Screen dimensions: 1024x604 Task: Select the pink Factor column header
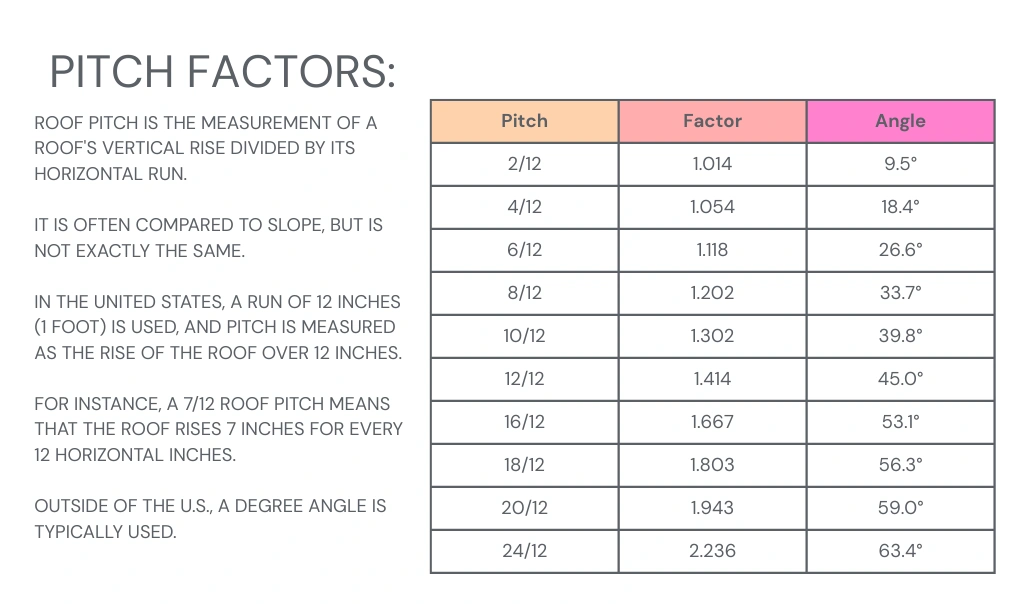(x=712, y=121)
